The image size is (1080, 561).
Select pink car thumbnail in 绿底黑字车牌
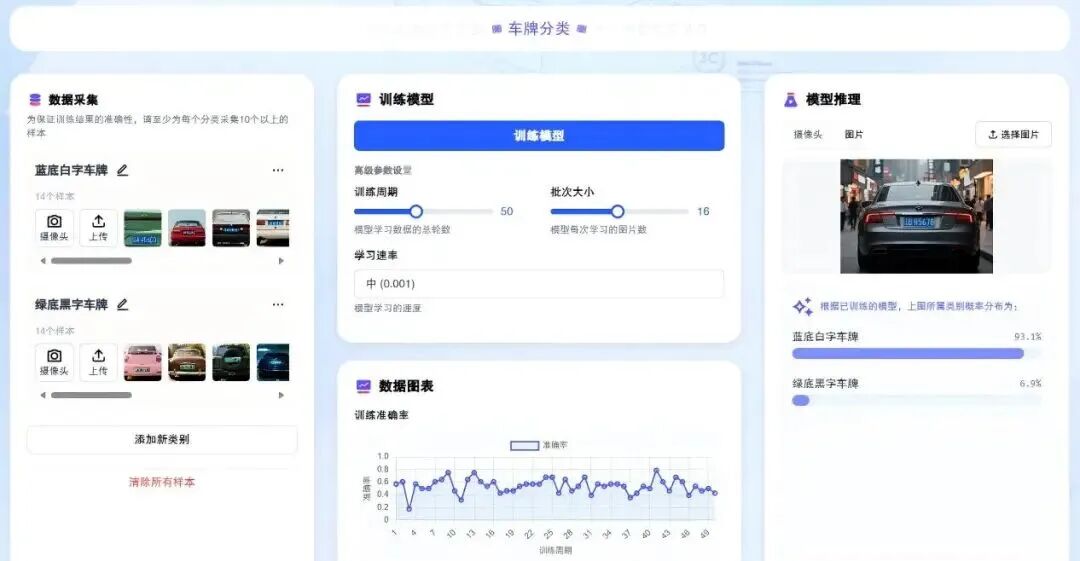point(142,362)
